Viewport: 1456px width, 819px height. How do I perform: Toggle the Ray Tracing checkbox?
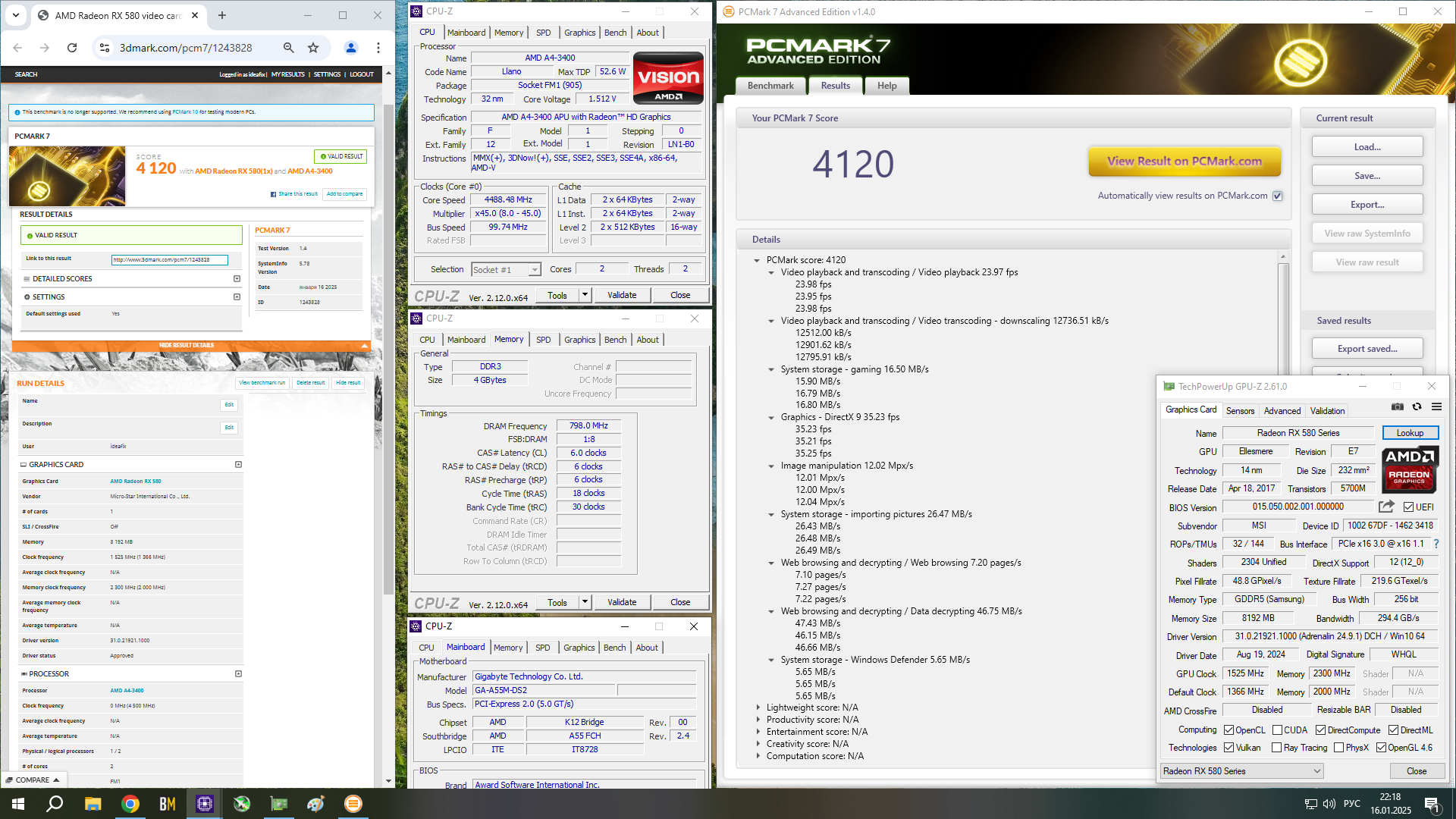point(1276,748)
